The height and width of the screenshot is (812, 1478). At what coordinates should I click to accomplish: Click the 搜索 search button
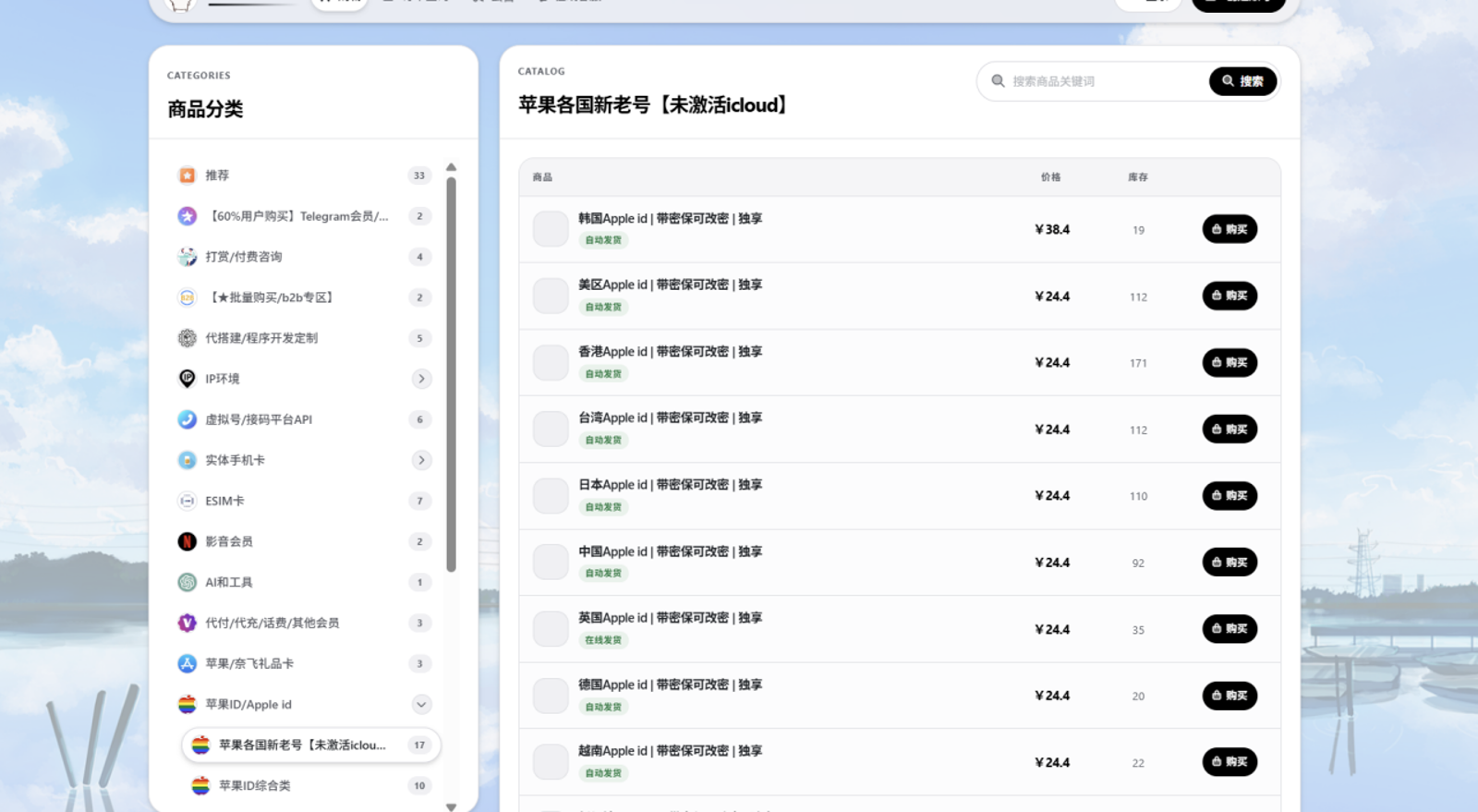pos(1242,81)
